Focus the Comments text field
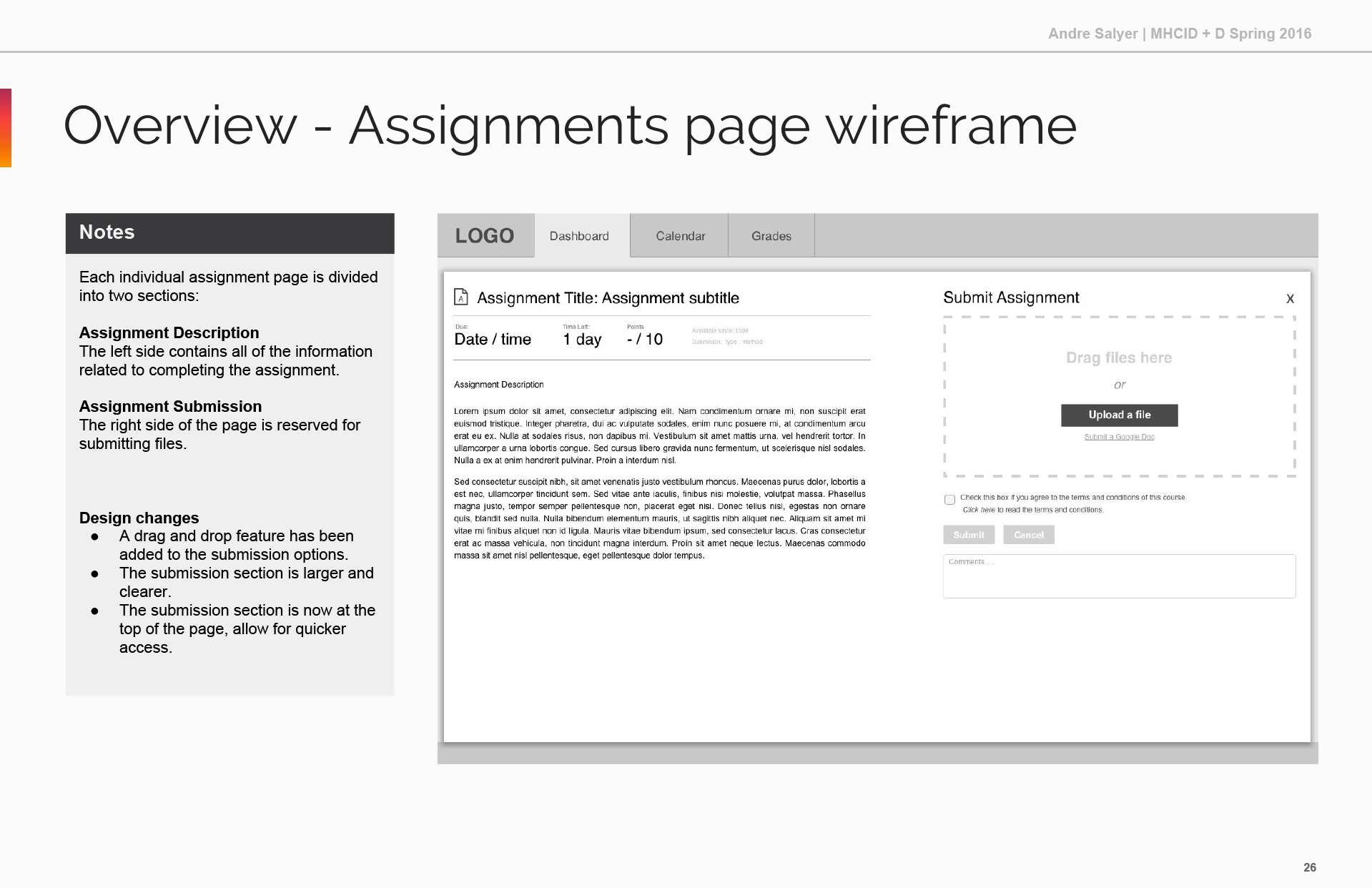 1119,576
